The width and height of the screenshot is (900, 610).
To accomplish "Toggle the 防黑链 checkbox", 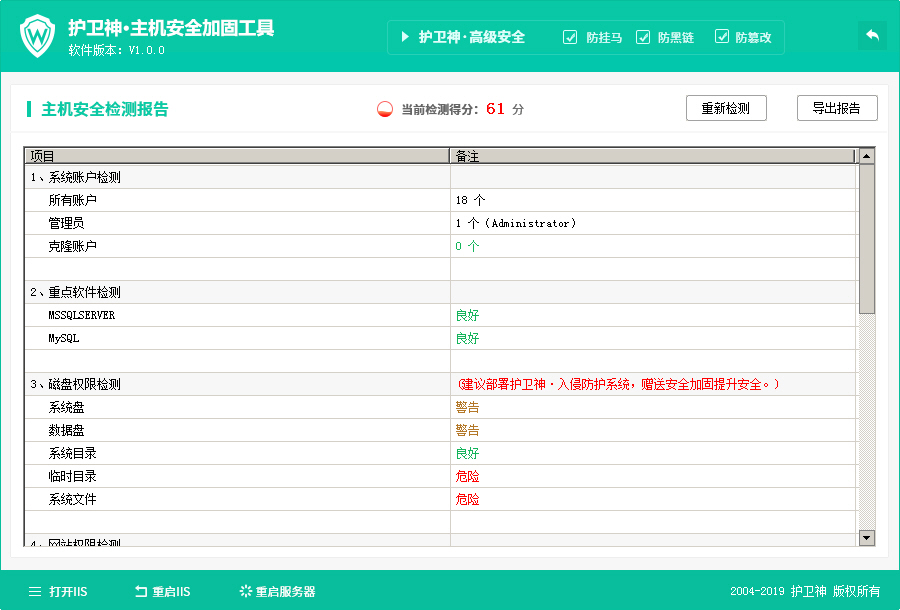I will click(x=643, y=37).
